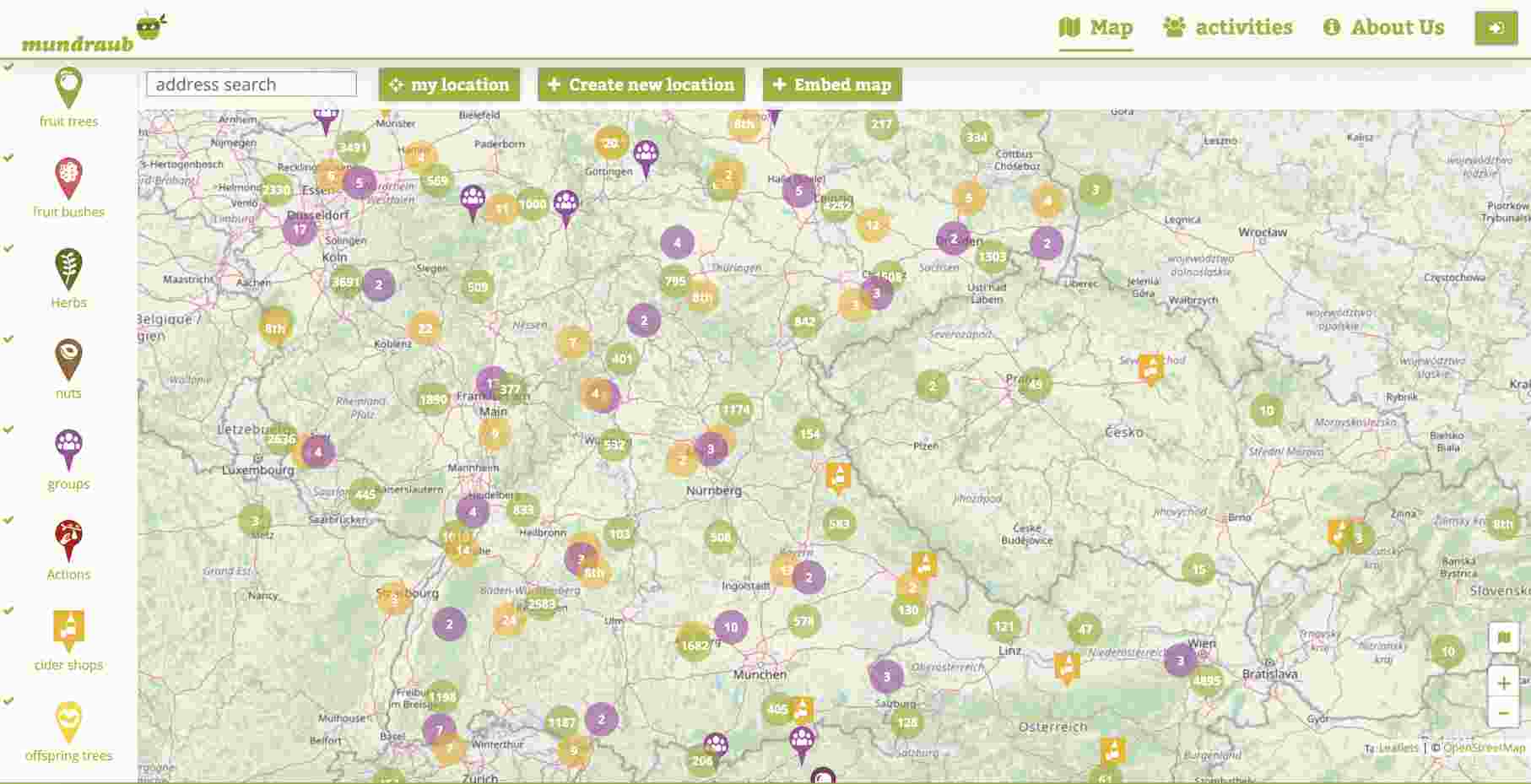The height and width of the screenshot is (784, 1531).
Task: Select the fruit trees pin icon
Action: click(x=68, y=87)
